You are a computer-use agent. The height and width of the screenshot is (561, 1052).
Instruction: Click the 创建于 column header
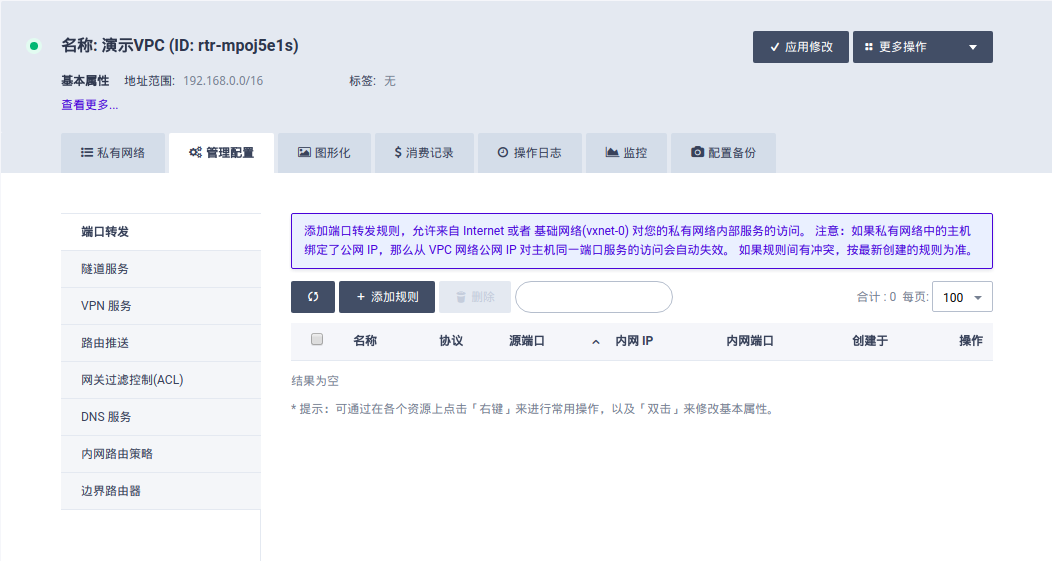870,341
